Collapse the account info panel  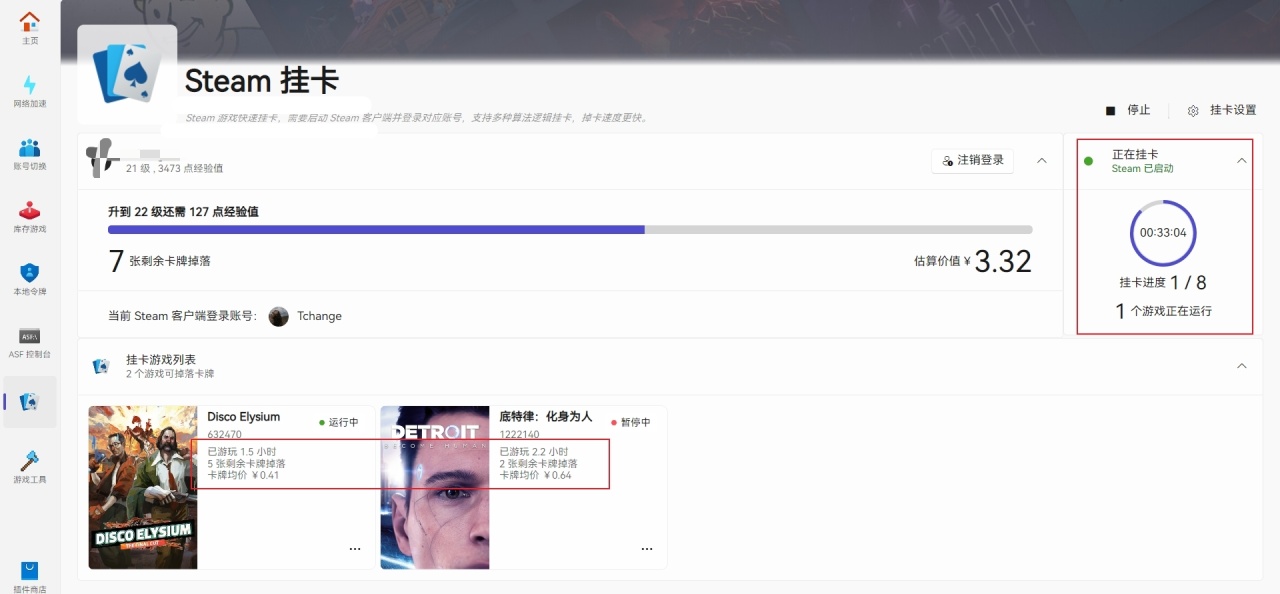1042,160
